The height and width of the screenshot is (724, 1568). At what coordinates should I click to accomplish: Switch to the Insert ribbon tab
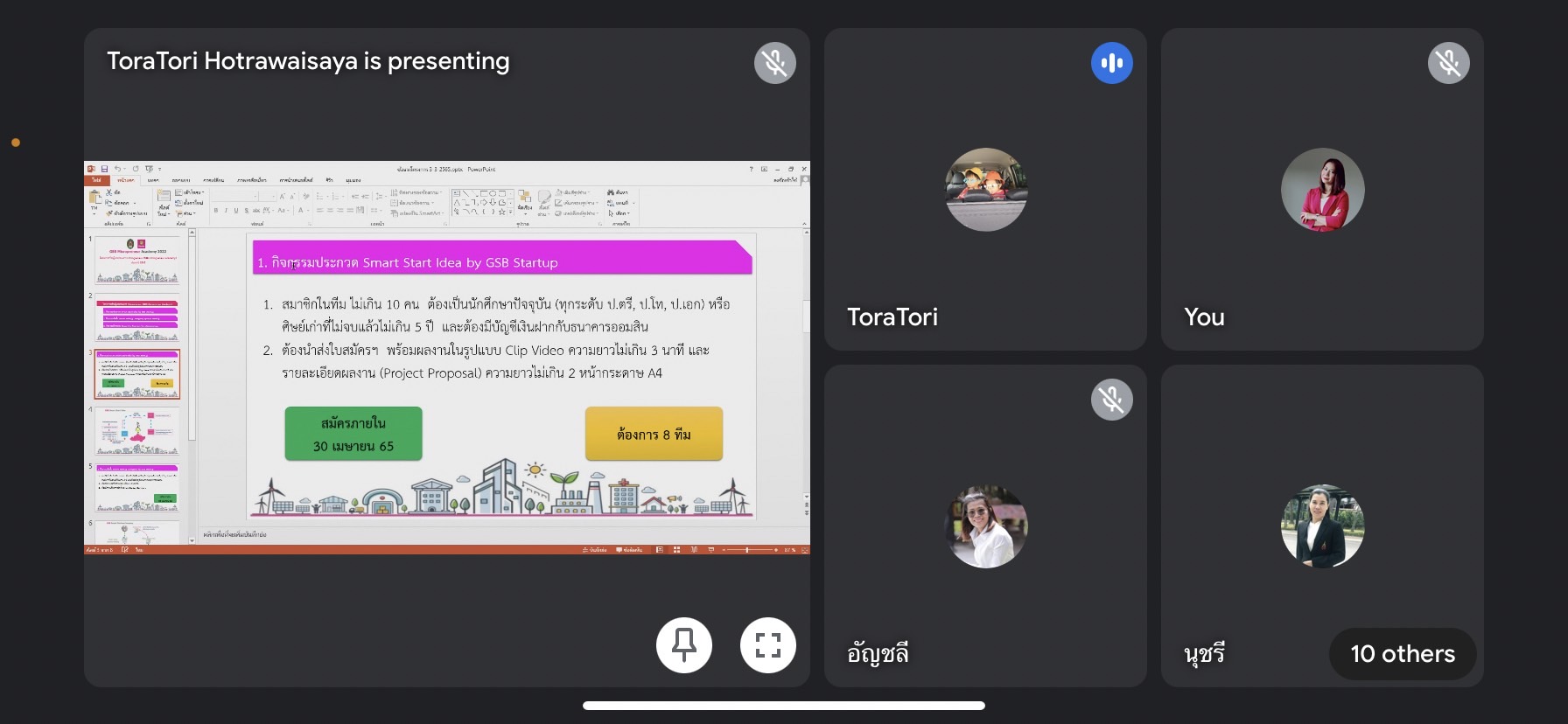(153, 180)
